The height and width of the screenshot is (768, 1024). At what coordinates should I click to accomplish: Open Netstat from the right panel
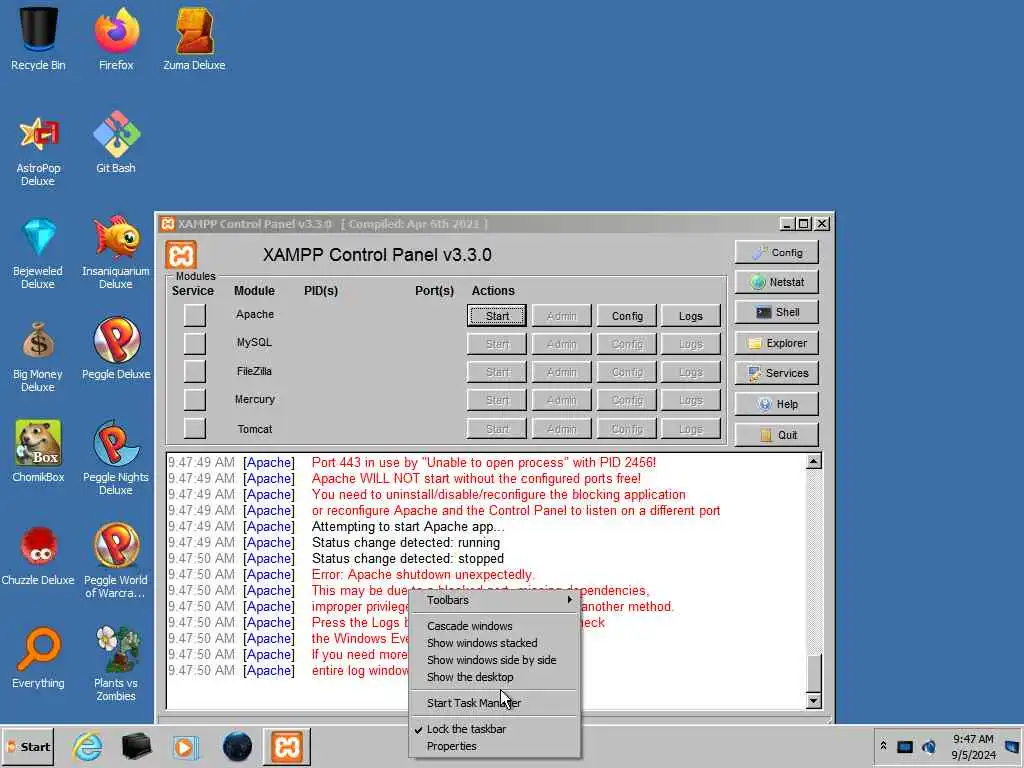[776, 282]
